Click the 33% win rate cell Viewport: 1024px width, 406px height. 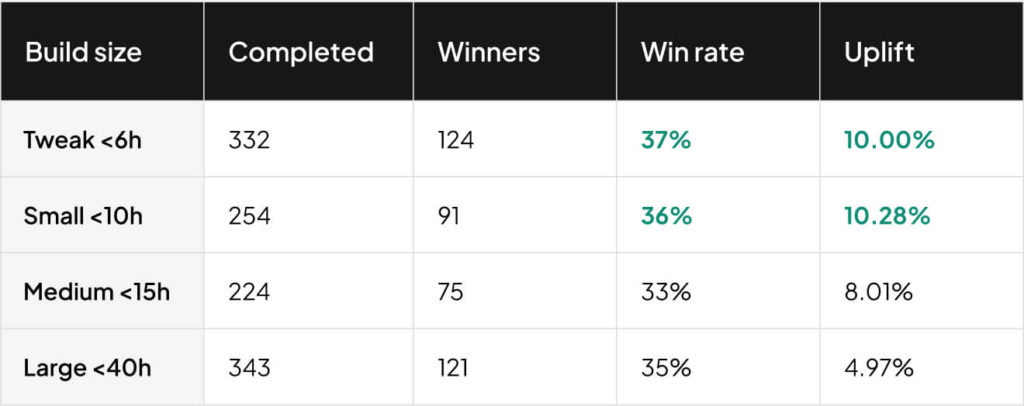666,292
